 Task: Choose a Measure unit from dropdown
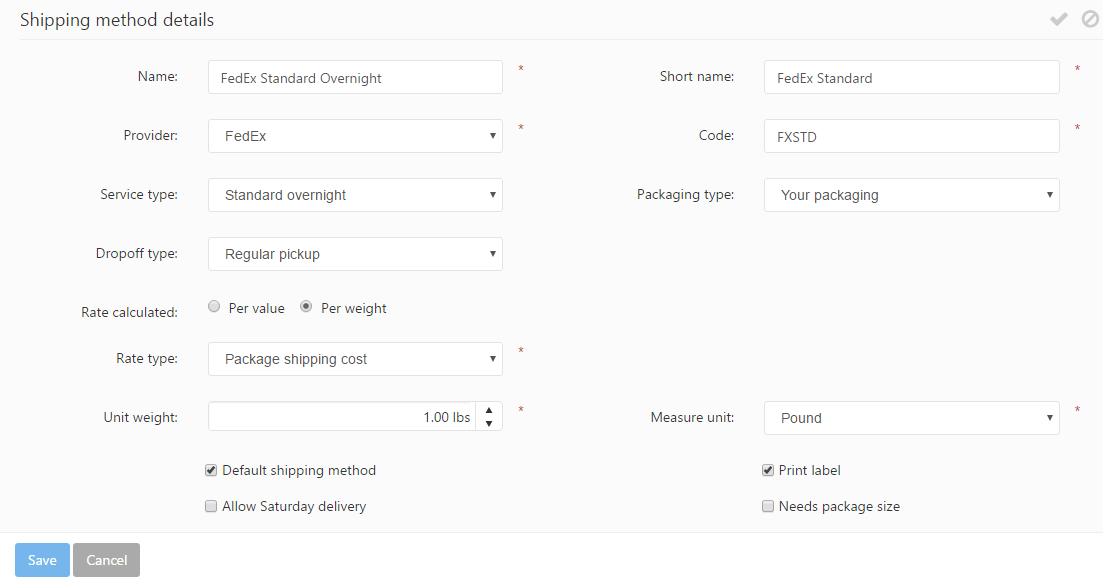[x=911, y=418]
